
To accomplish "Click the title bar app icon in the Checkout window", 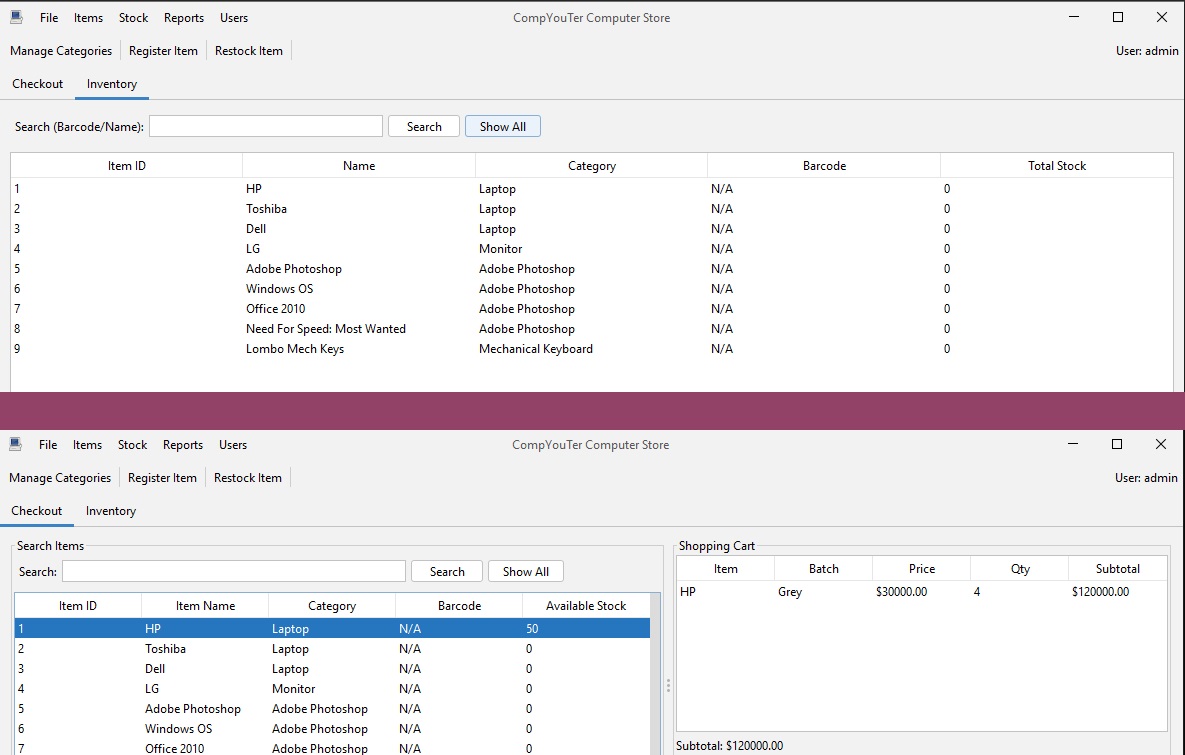I will point(16,445).
